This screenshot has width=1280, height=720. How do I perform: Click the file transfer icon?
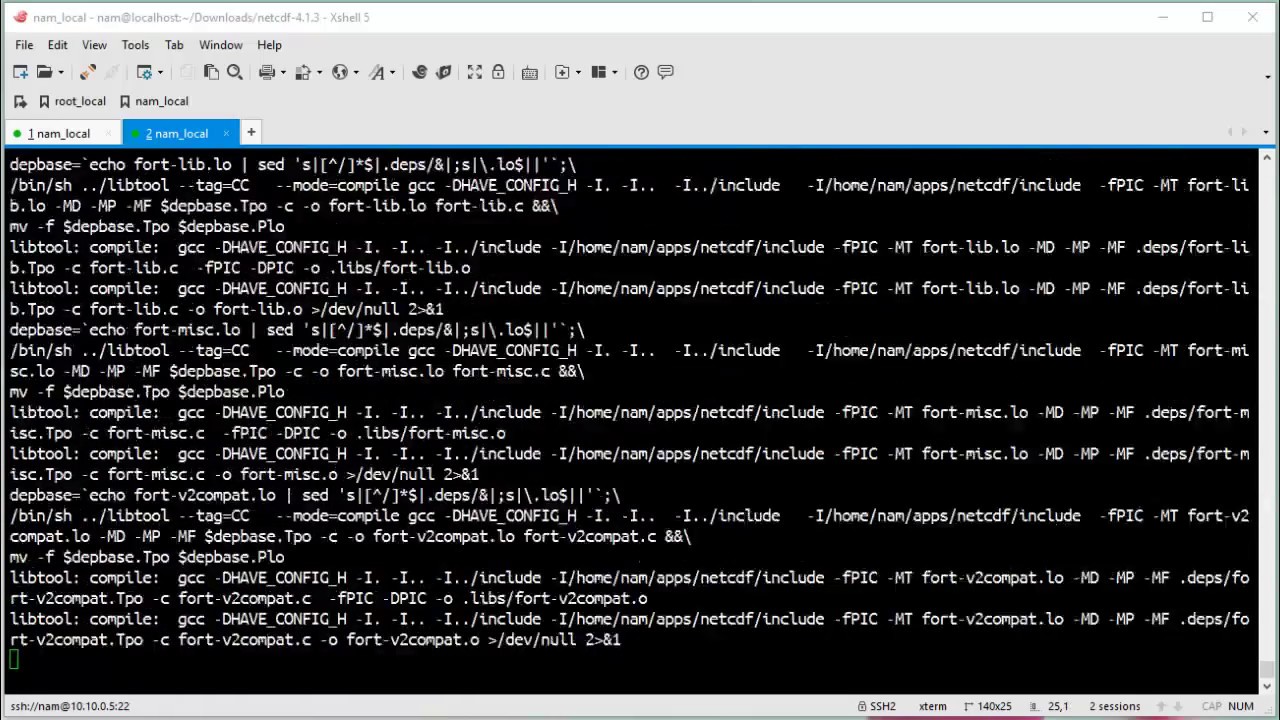303,72
